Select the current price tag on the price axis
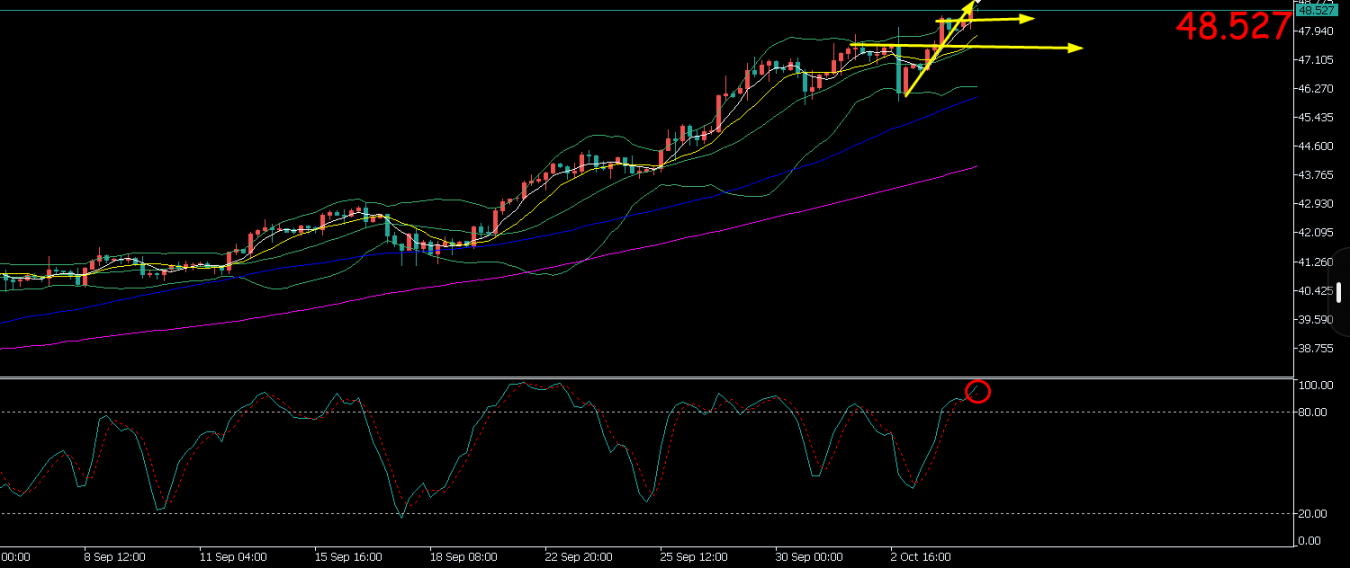This screenshot has width=1350, height=568. click(1316, 11)
